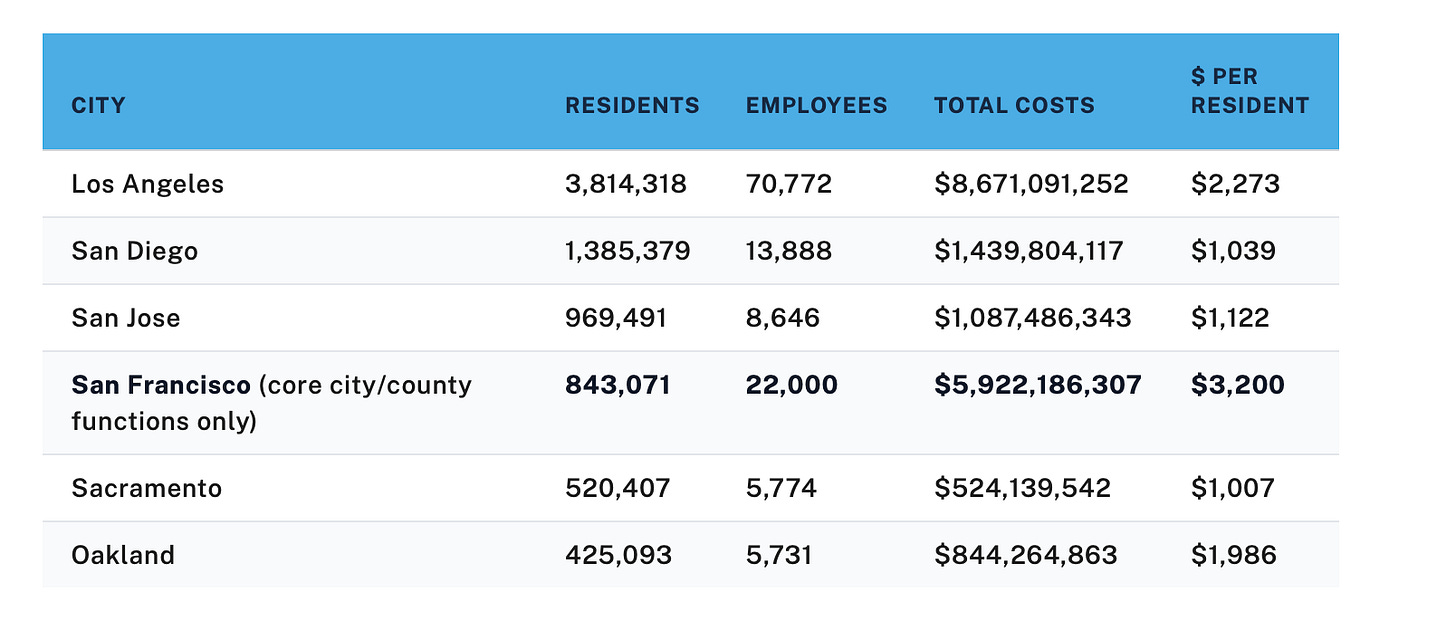Select the Sacramento city cell
This screenshot has width=1456, height=619.
click(x=146, y=488)
